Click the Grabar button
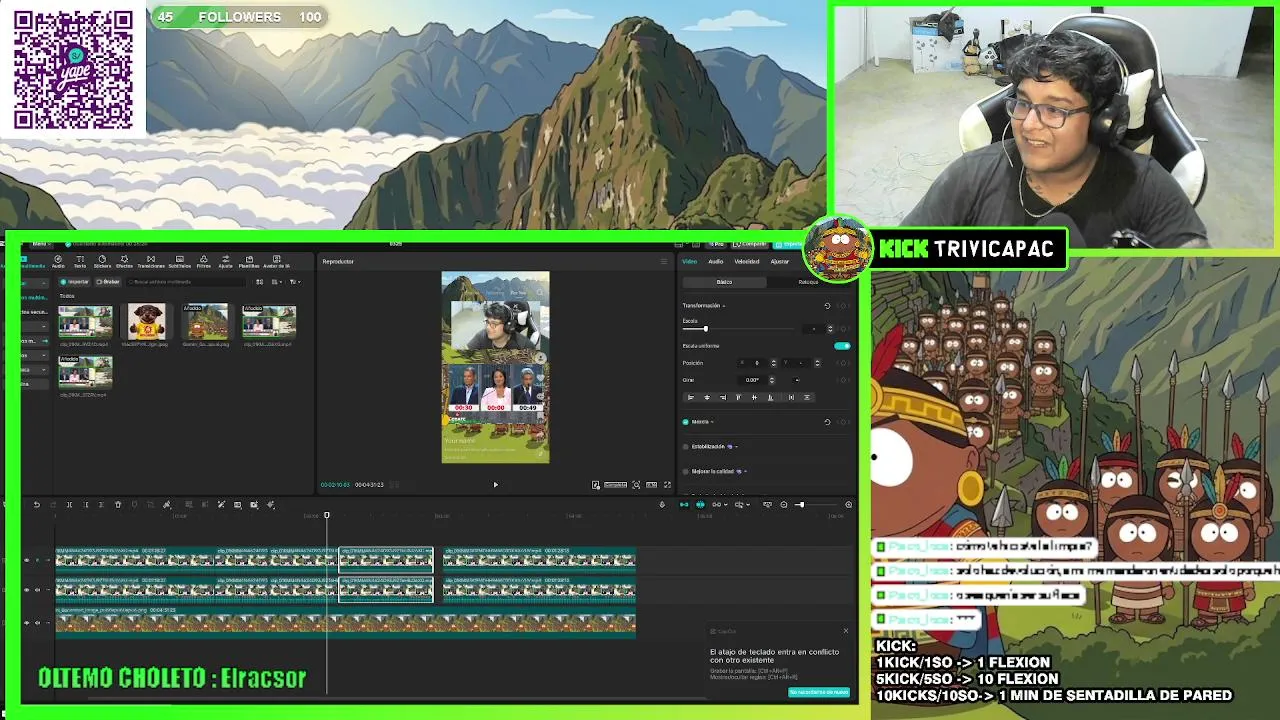 108,282
